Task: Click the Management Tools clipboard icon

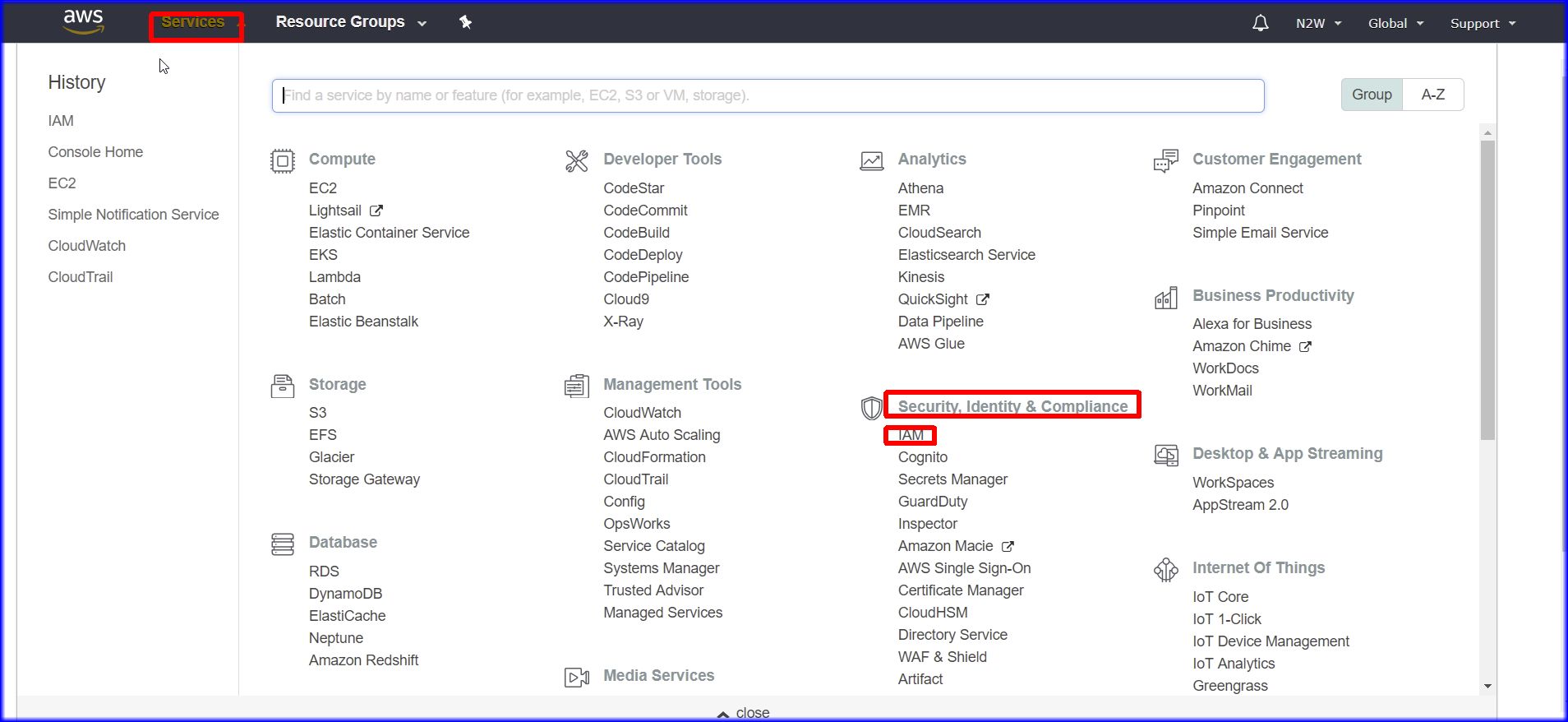Action: click(577, 385)
